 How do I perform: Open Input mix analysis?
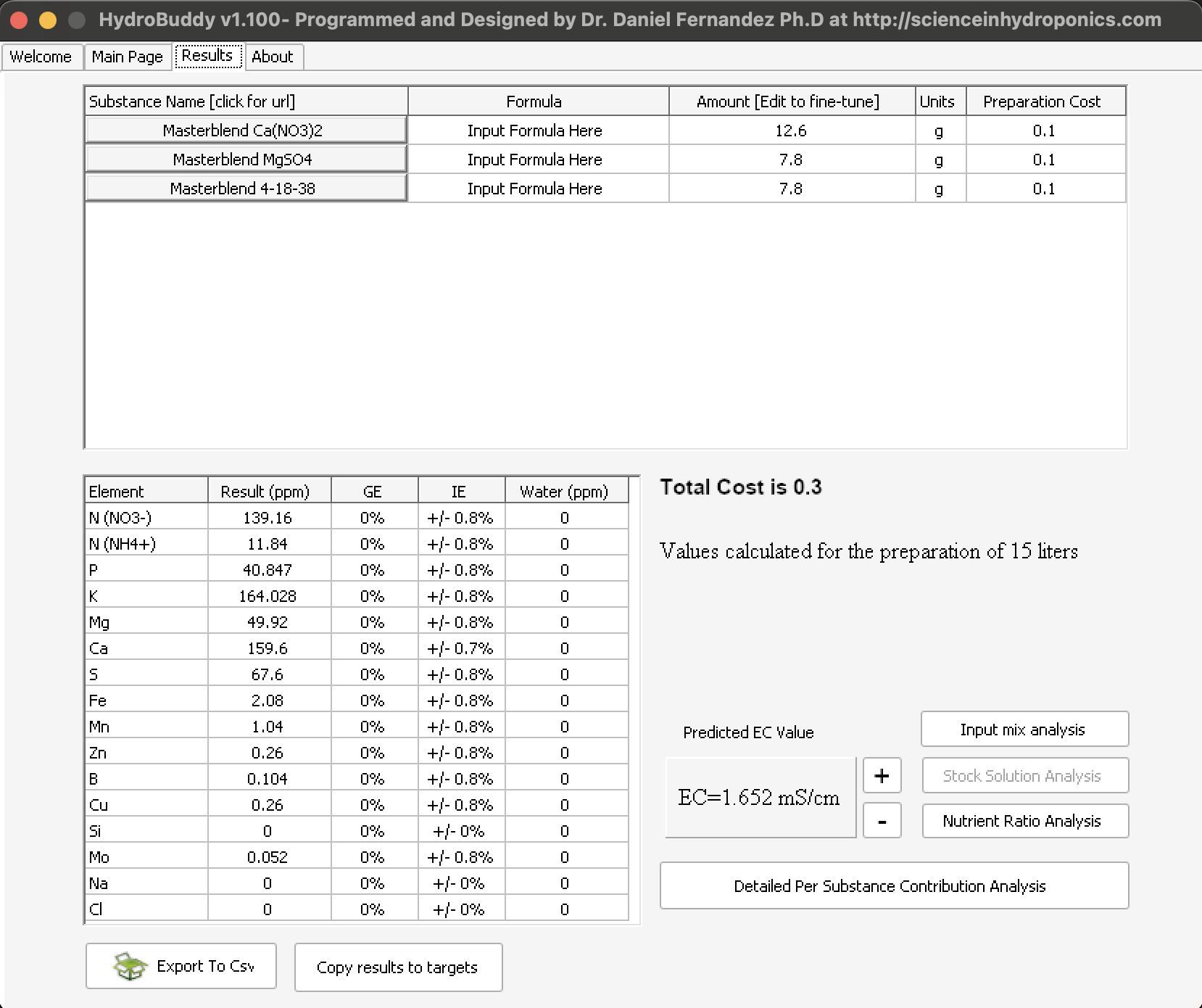[1024, 729]
